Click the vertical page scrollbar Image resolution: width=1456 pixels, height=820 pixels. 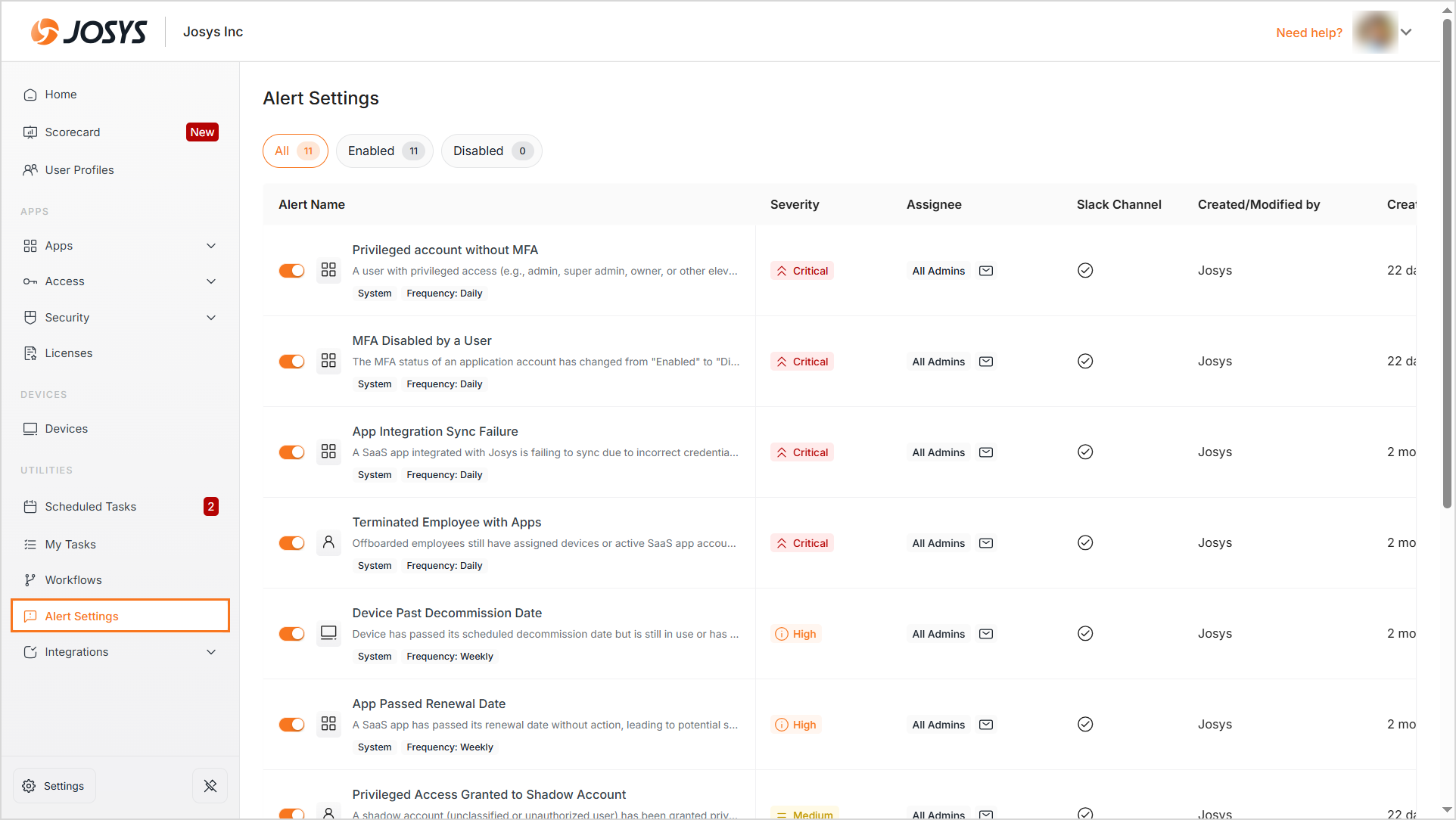tap(1447, 265)
